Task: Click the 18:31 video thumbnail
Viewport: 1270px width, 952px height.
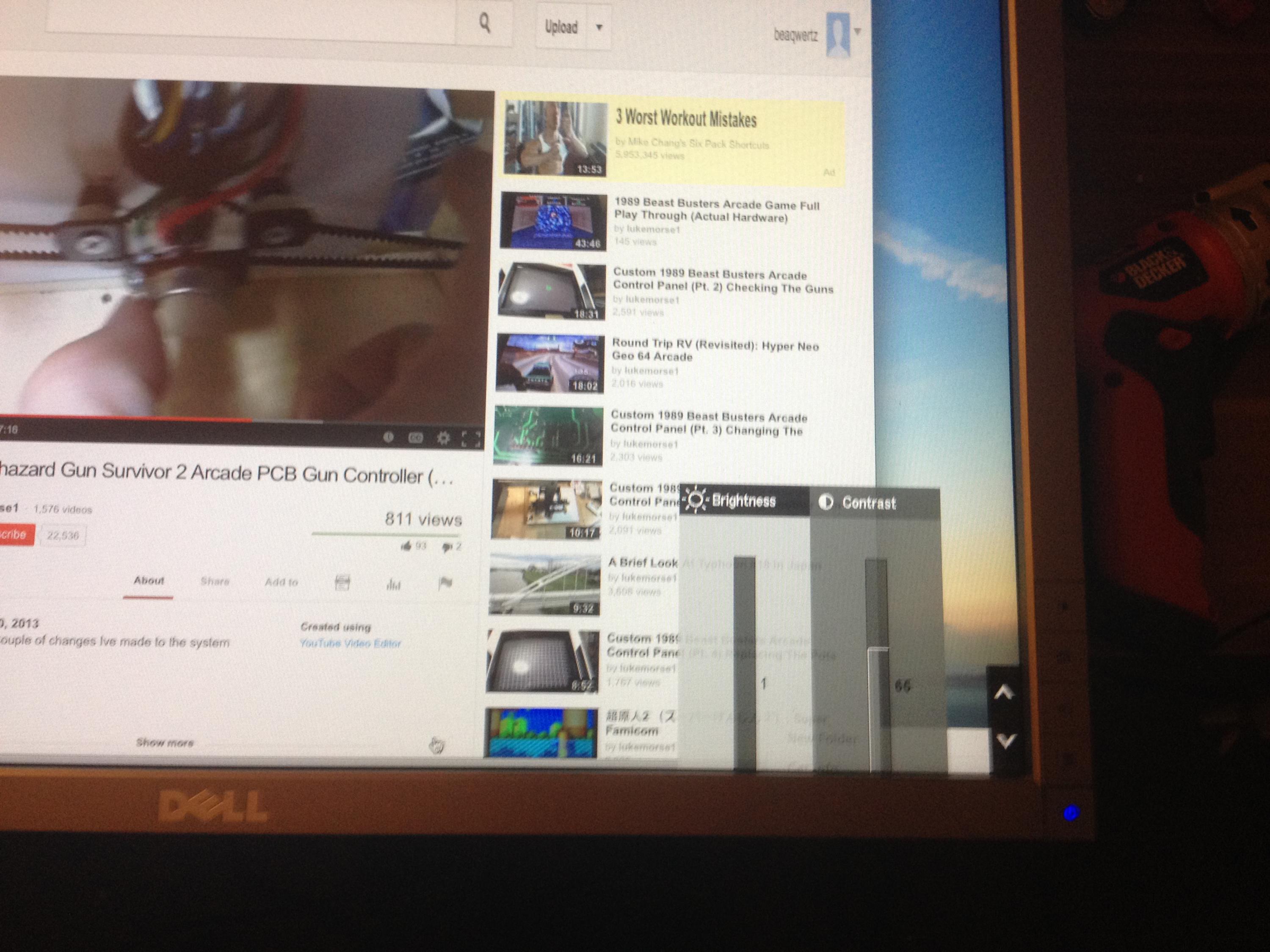Action: [x=551, y=292]
